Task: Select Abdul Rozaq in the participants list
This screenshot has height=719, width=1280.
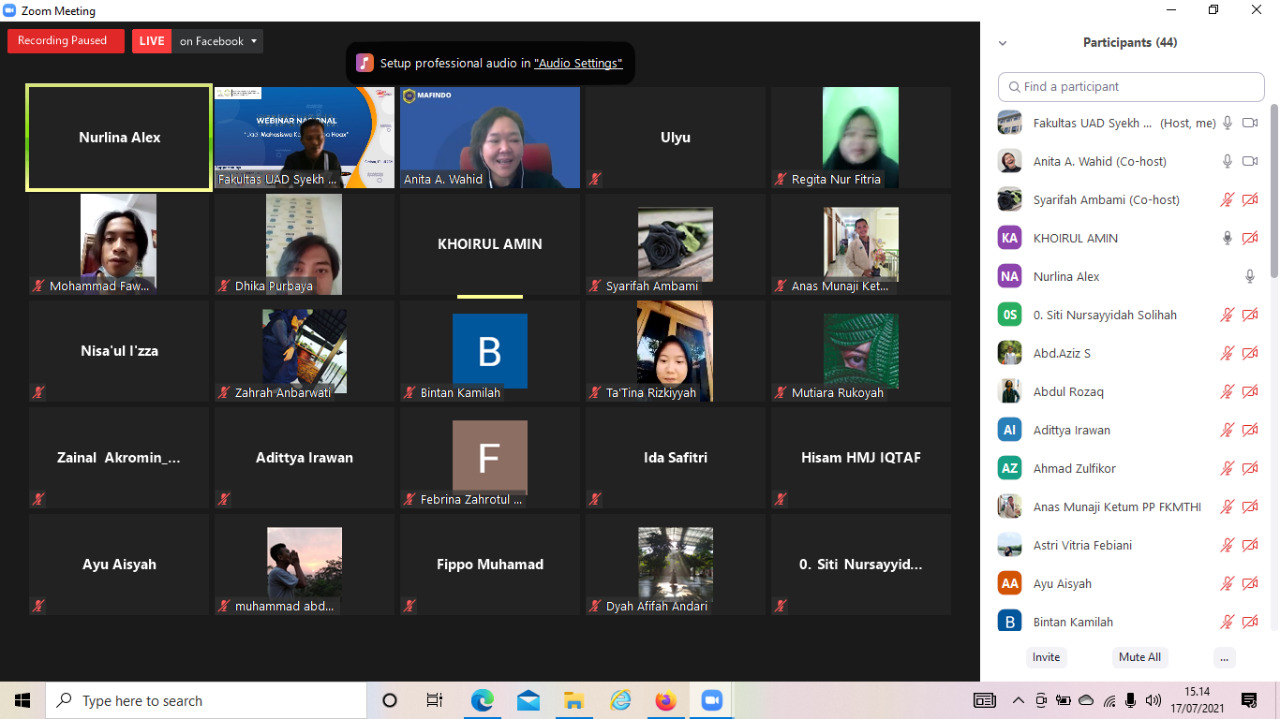Action: pos(1068,392)
